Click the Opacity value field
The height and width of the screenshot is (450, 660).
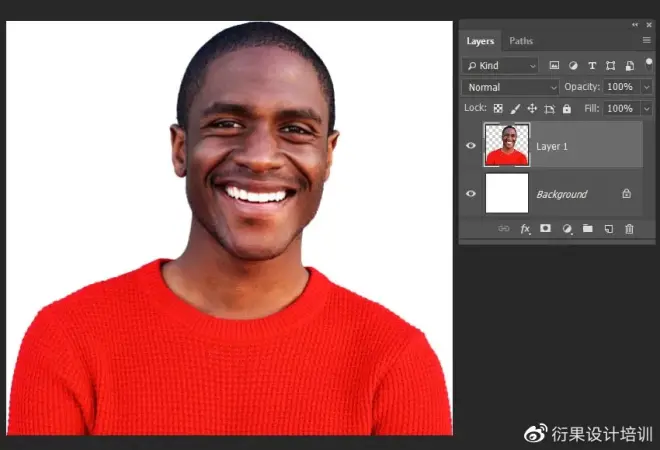click(x=622, y=87)
